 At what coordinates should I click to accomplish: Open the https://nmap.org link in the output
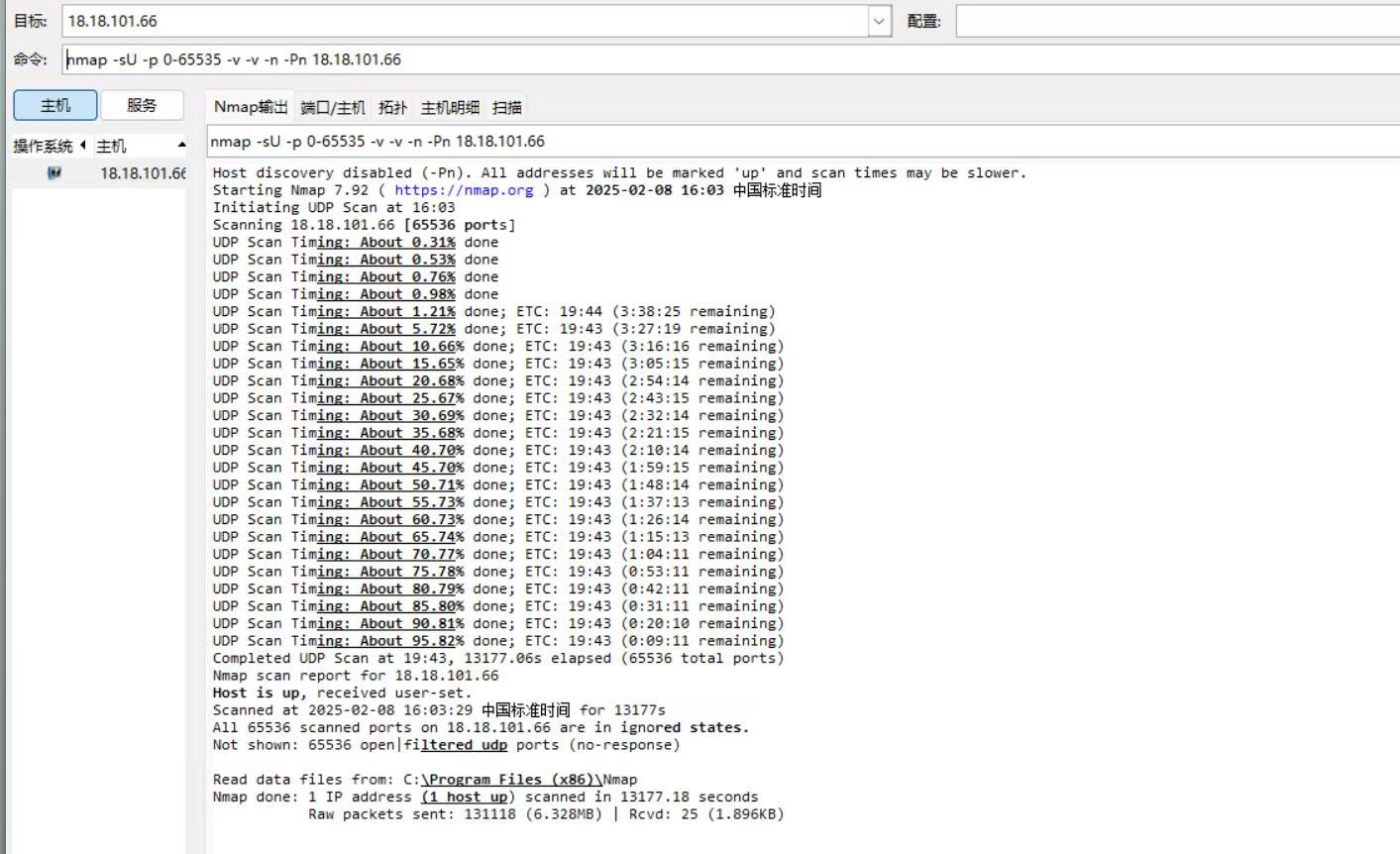[x=464, y=190]
